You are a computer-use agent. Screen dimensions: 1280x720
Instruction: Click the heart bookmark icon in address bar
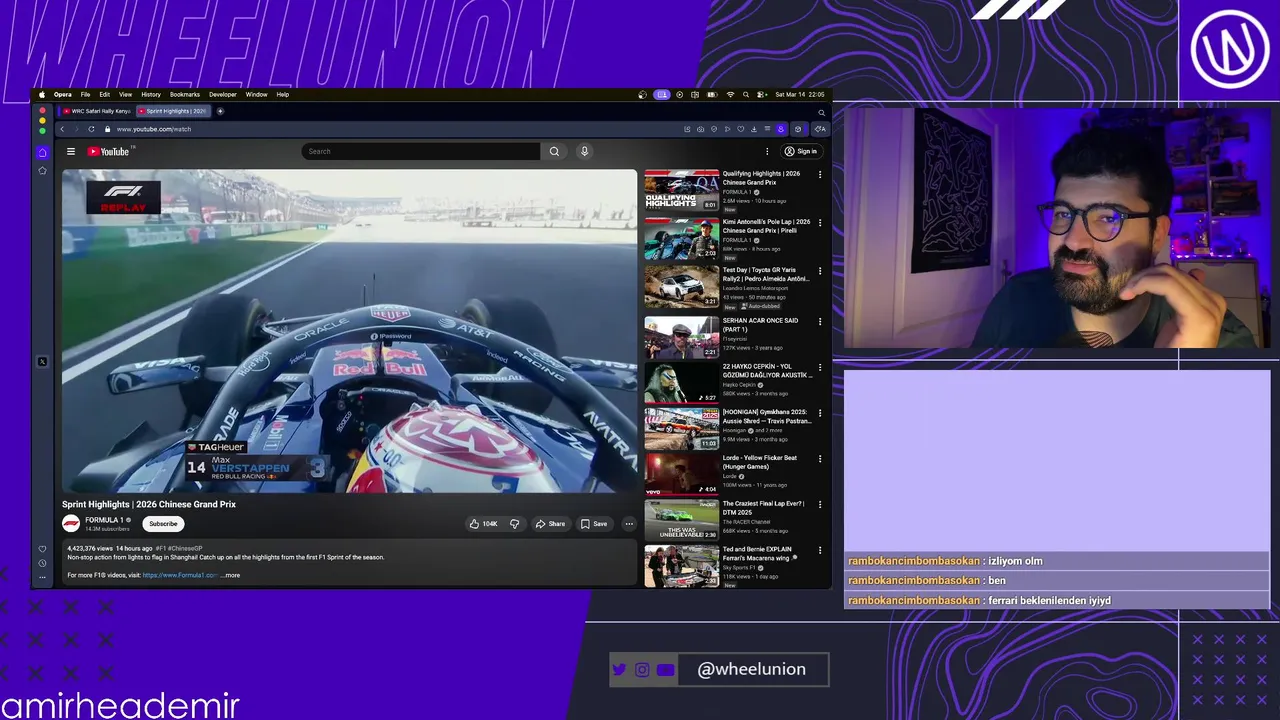tap(740, 129)
